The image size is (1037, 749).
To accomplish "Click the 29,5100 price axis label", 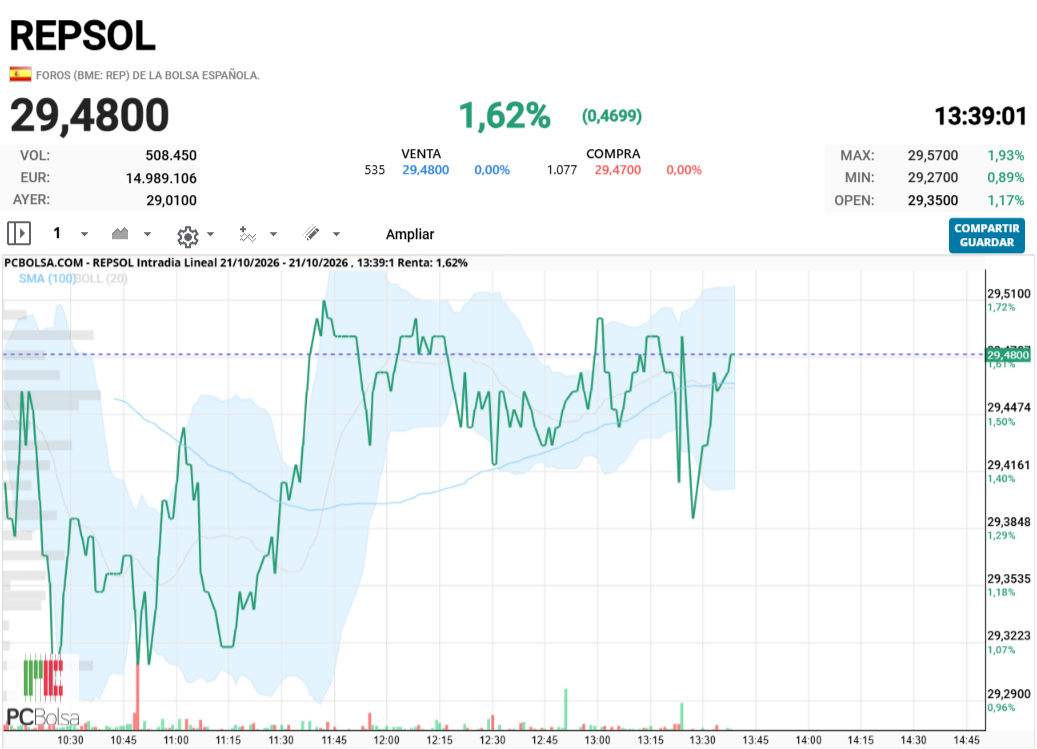I will pos(1009,294).
